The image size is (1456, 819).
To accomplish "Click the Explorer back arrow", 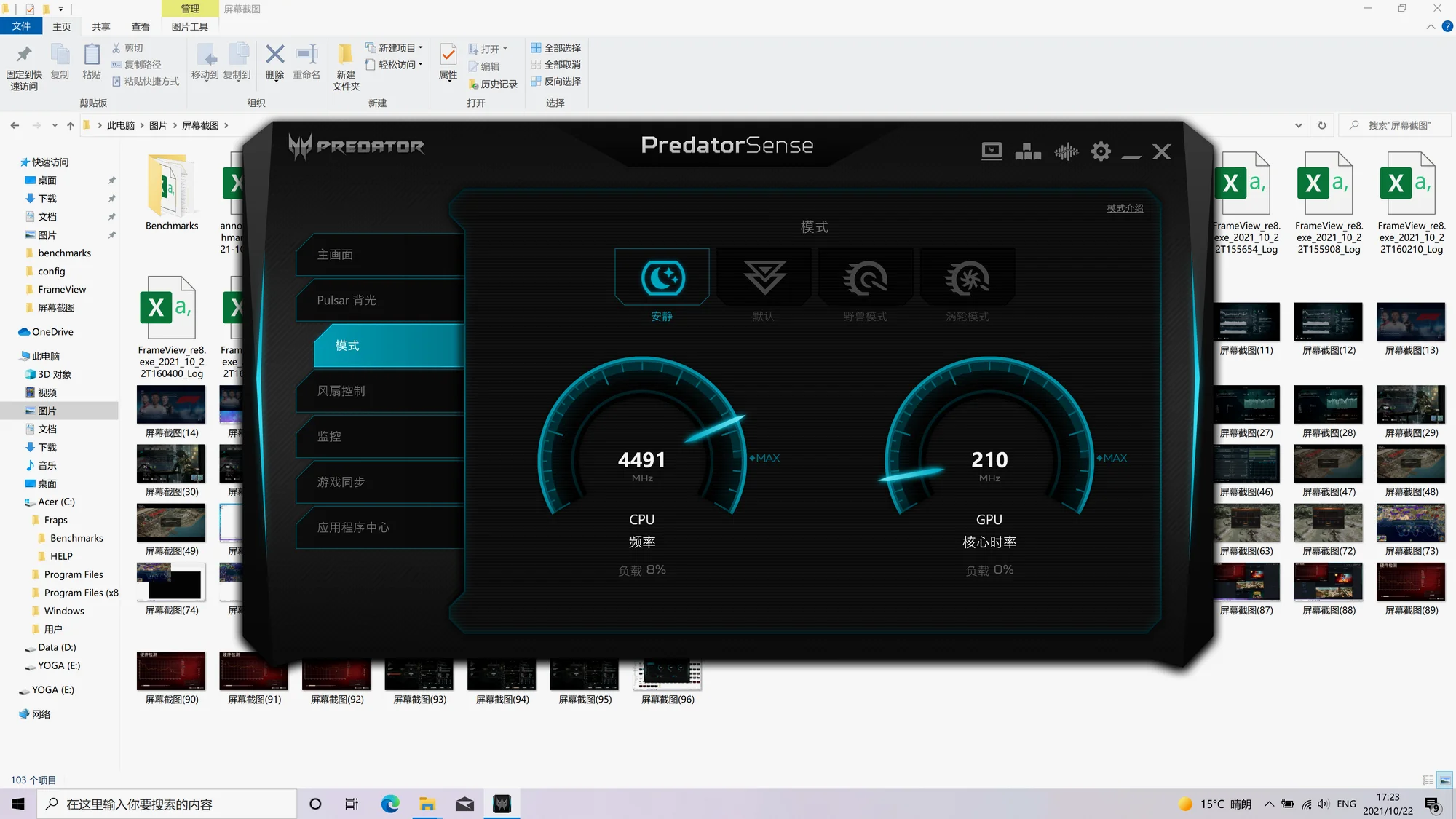I will click(x=15, y=125).
